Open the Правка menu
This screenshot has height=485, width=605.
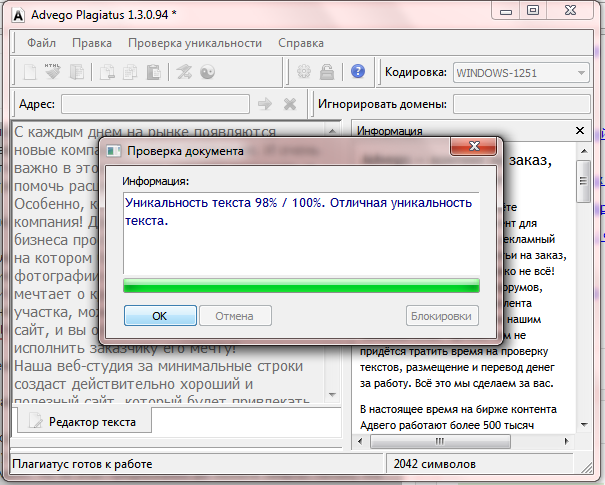coord(92,43)
